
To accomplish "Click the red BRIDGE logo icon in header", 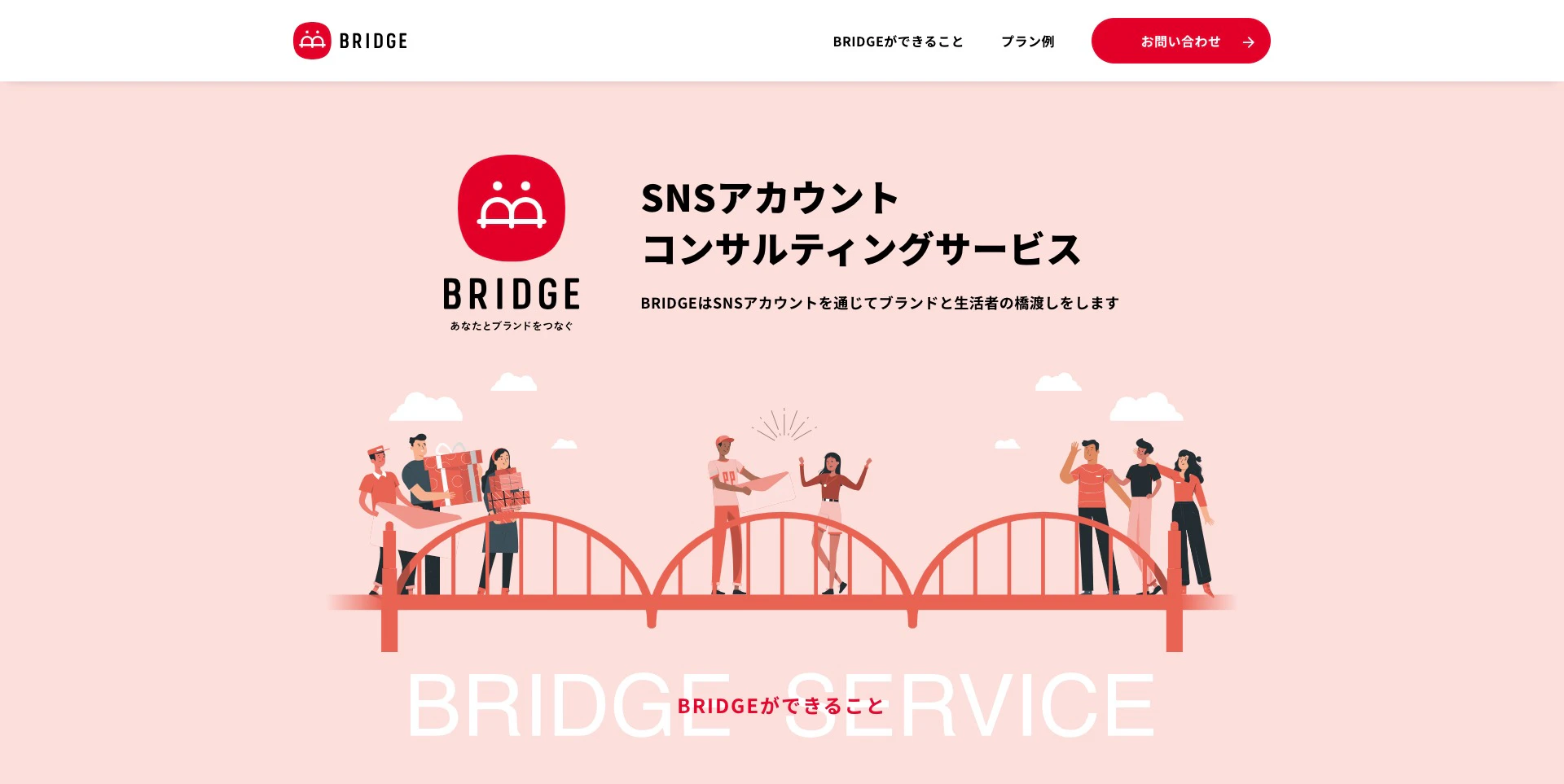I will point(312,41).
